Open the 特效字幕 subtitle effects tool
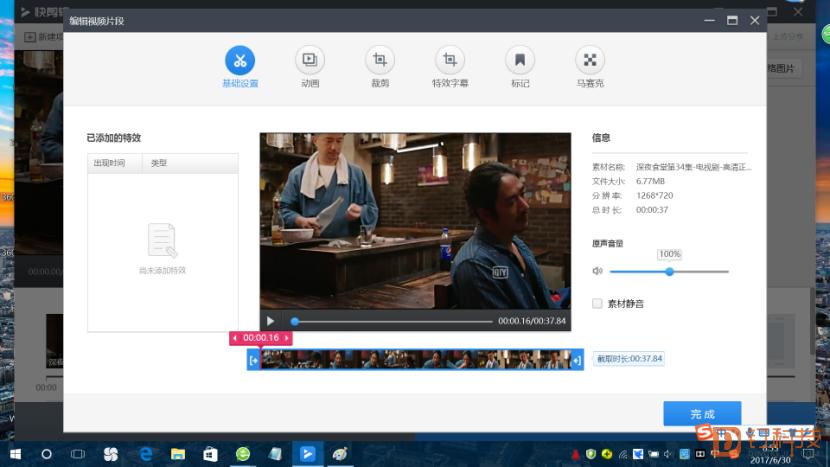830x467 pixels. pyautogui.click(x=450, y=60)
